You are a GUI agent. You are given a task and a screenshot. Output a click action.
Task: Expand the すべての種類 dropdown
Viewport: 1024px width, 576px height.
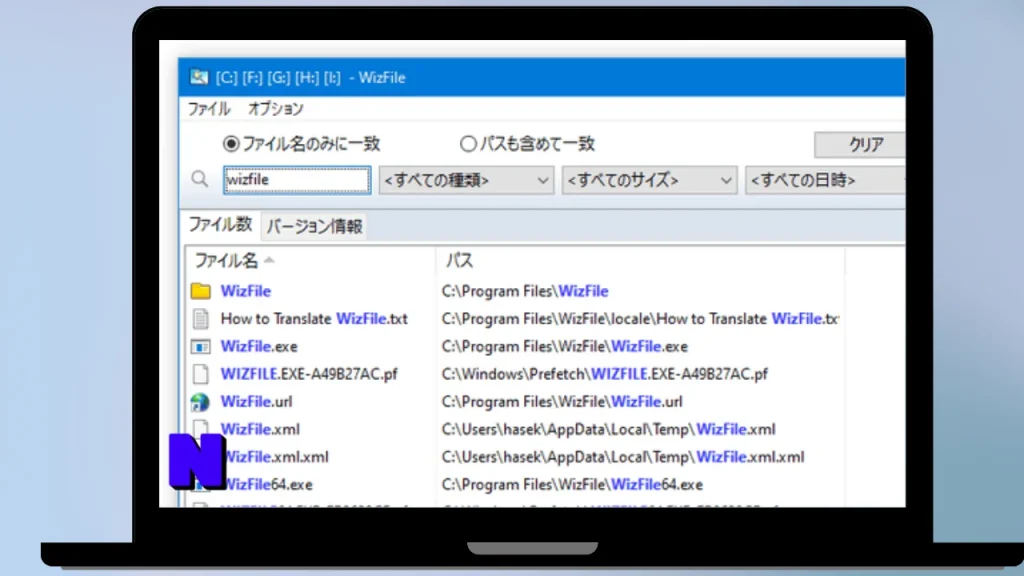(x=466, y=180)
